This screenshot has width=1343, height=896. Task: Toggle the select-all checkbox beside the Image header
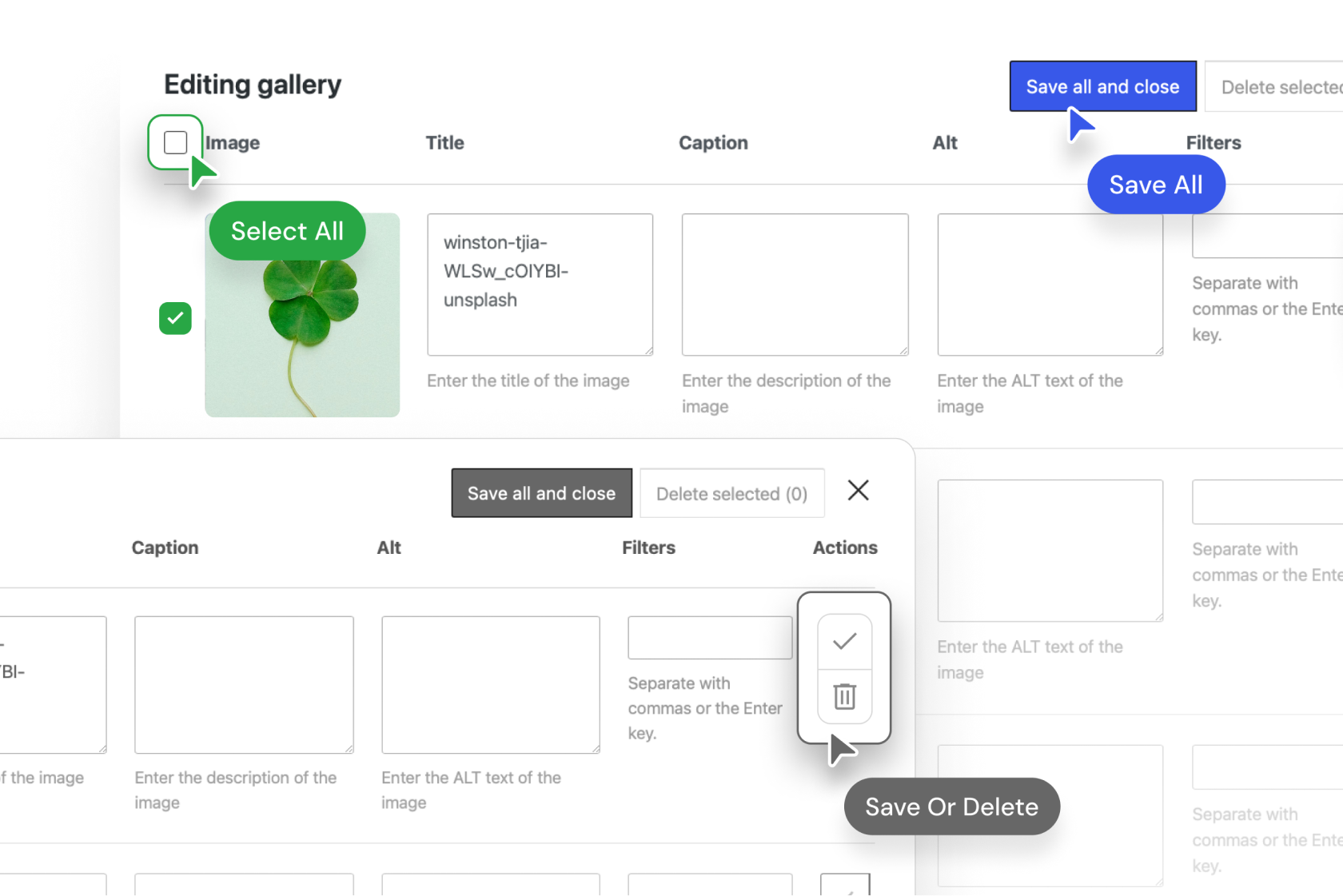pos(175,143)
